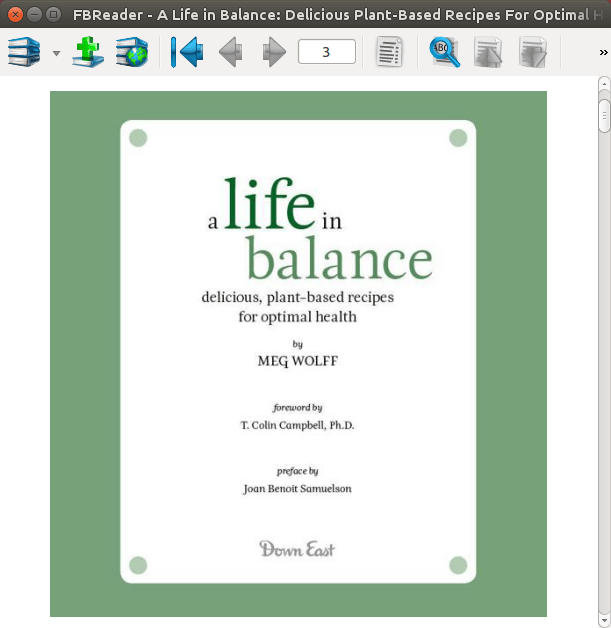Minimize the FBReader window
611x628 pixels.
coord(34,14)
